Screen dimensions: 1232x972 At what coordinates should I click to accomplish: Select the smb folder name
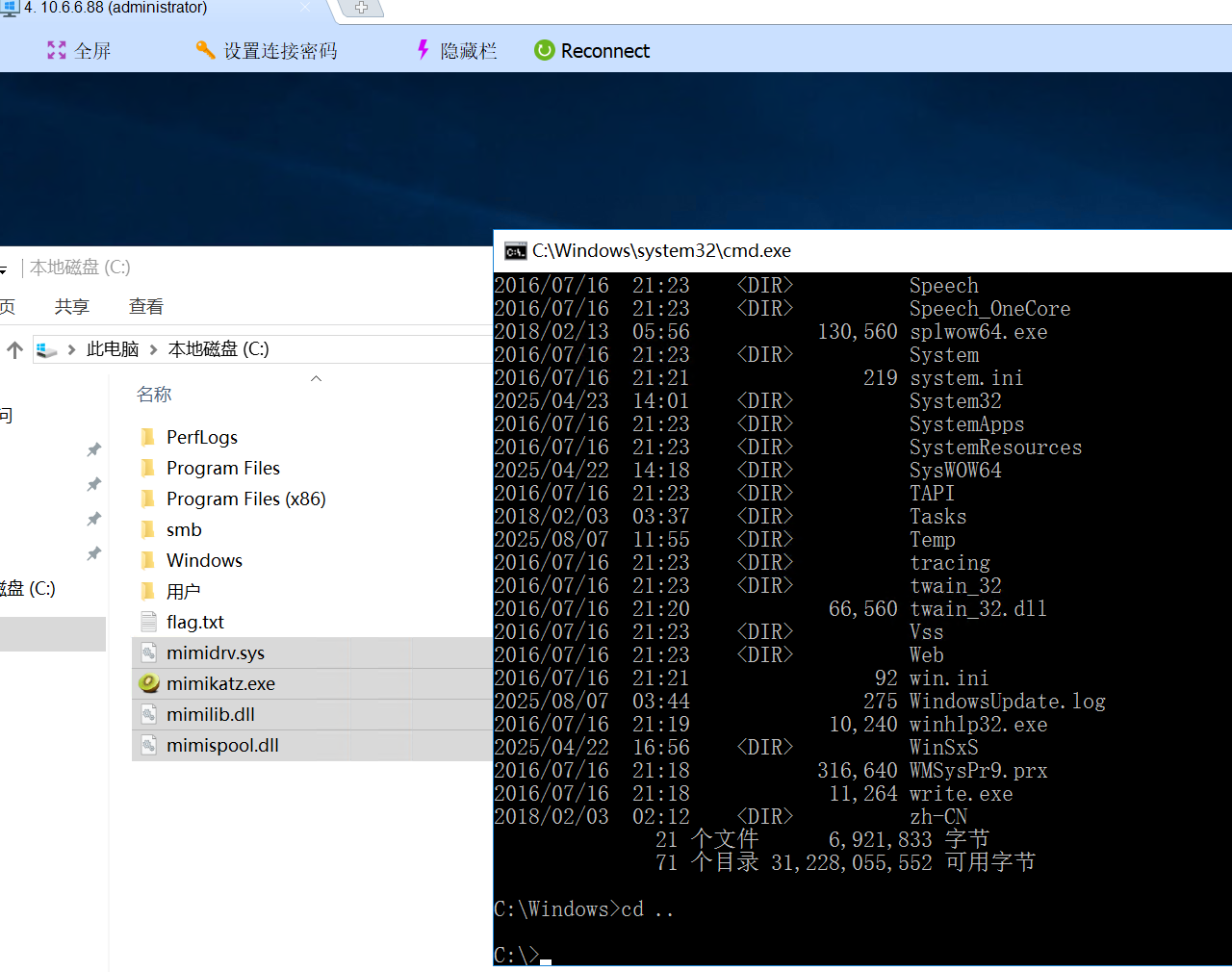tap(184, 529)
